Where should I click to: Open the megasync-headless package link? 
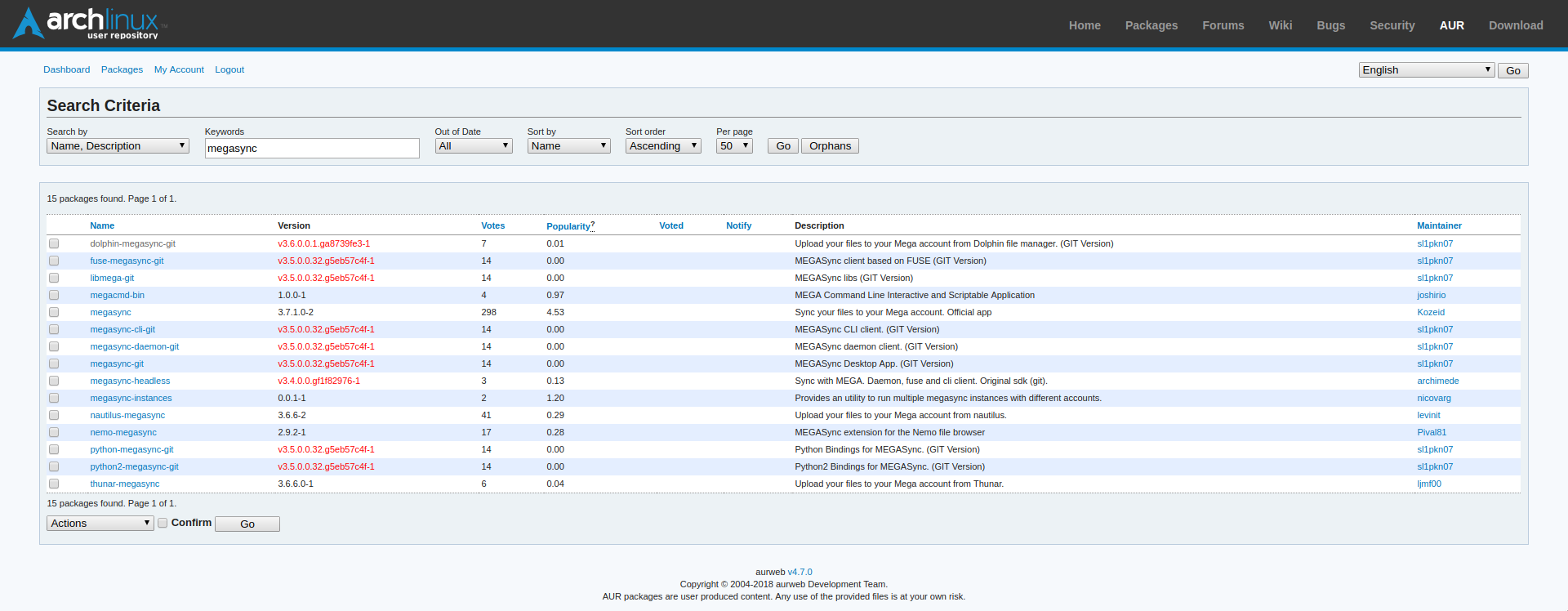point(130,381)
